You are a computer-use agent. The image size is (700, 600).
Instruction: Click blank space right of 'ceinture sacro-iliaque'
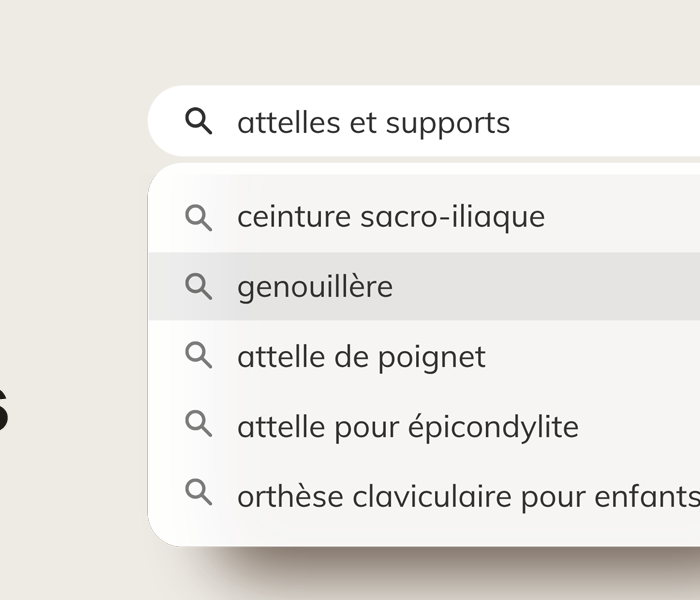(623, 217)
